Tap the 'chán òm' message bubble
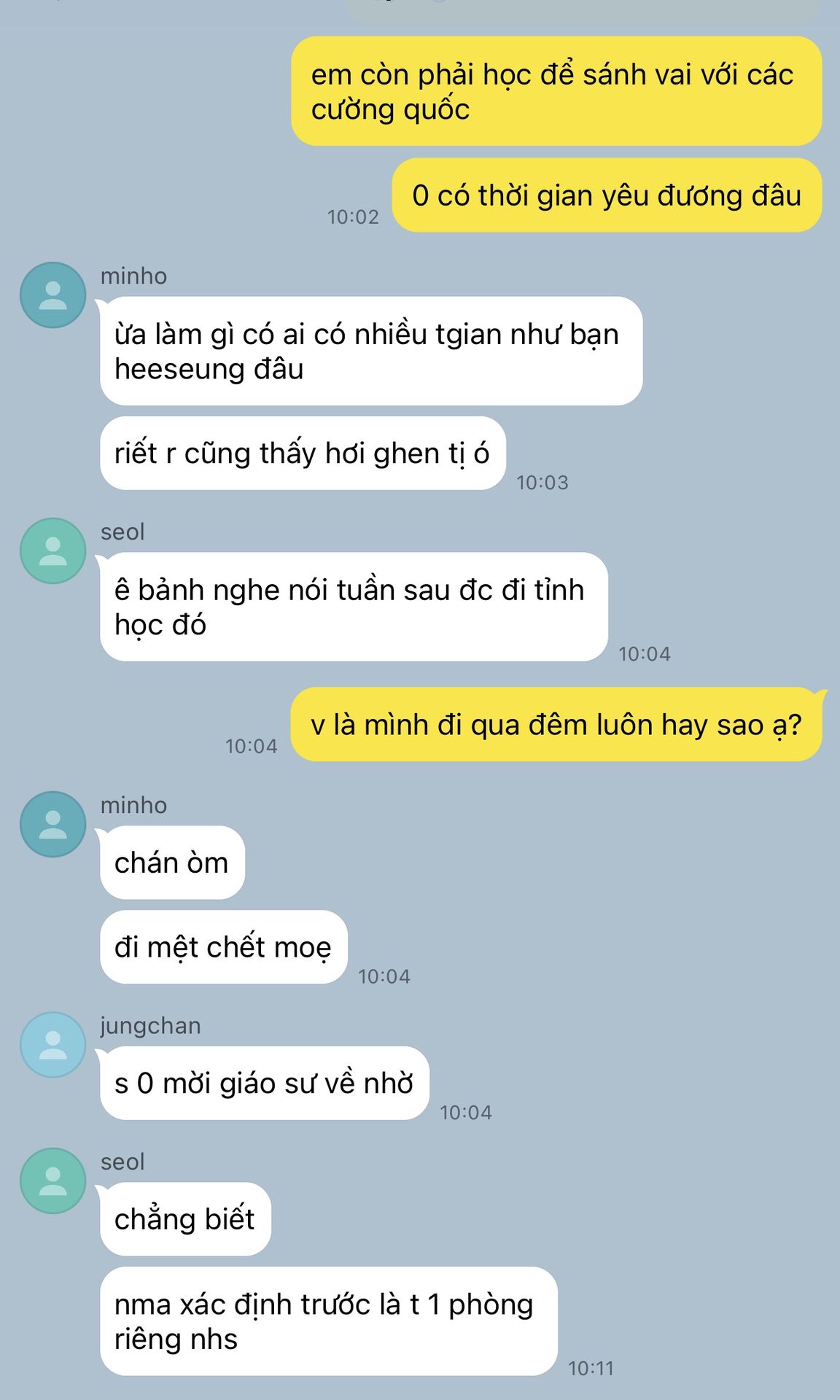This screenshot has width=840, height=1400. click(172, 863)
